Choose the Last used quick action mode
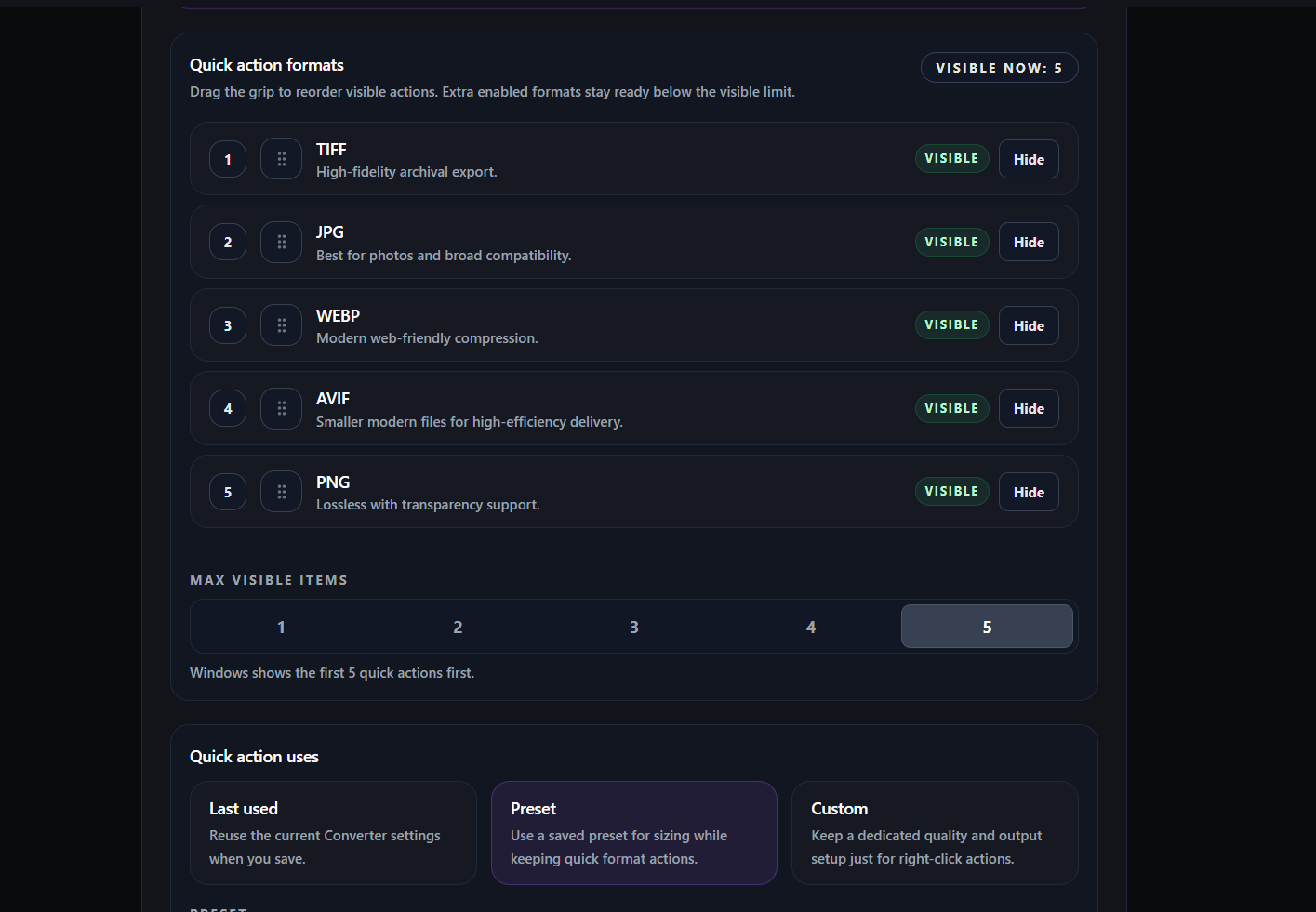This screenshot has width=1316, height=912. tap(333, 833)
